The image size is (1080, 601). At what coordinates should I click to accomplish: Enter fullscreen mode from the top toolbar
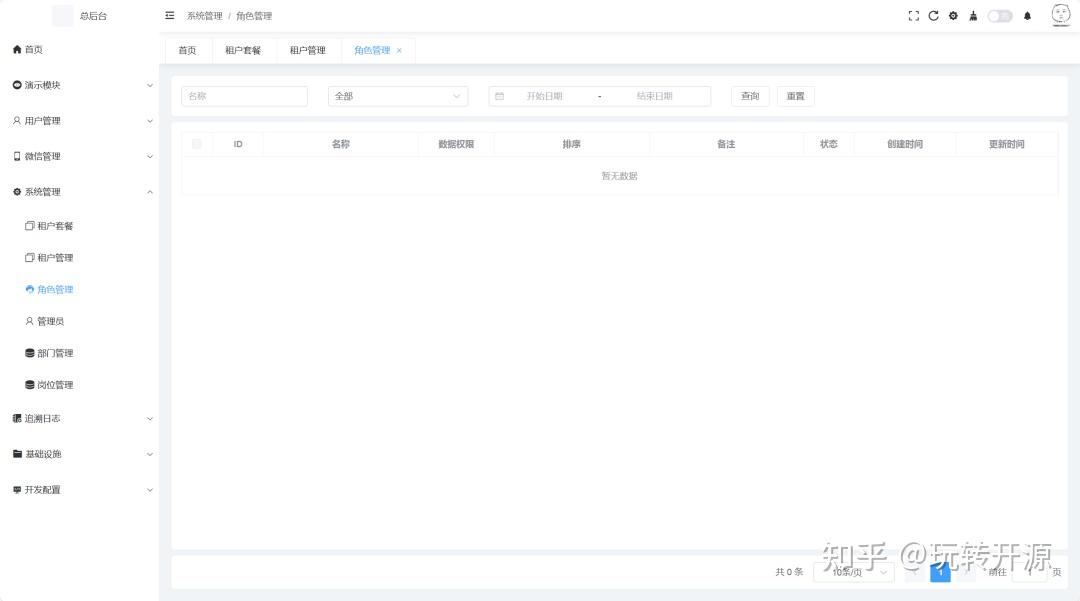[x=912, y=15]
